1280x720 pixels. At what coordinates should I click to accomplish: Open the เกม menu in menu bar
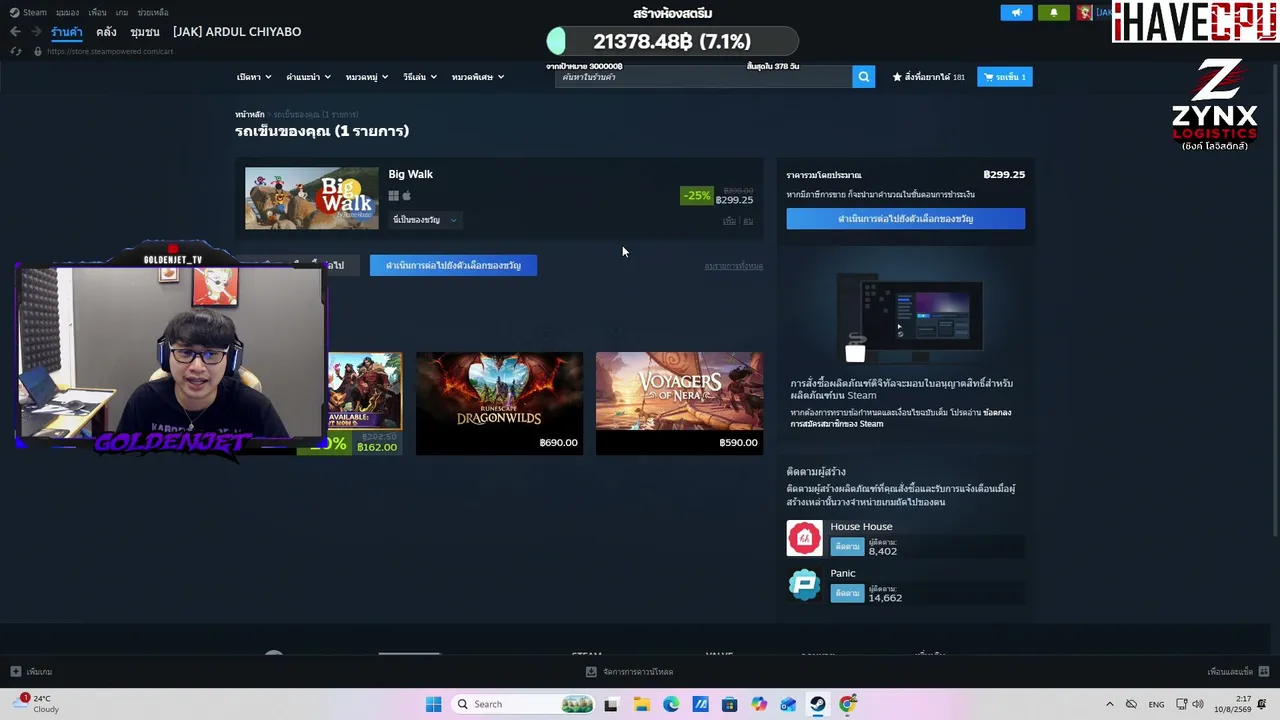pyautogui.click(x=122, y=13)
